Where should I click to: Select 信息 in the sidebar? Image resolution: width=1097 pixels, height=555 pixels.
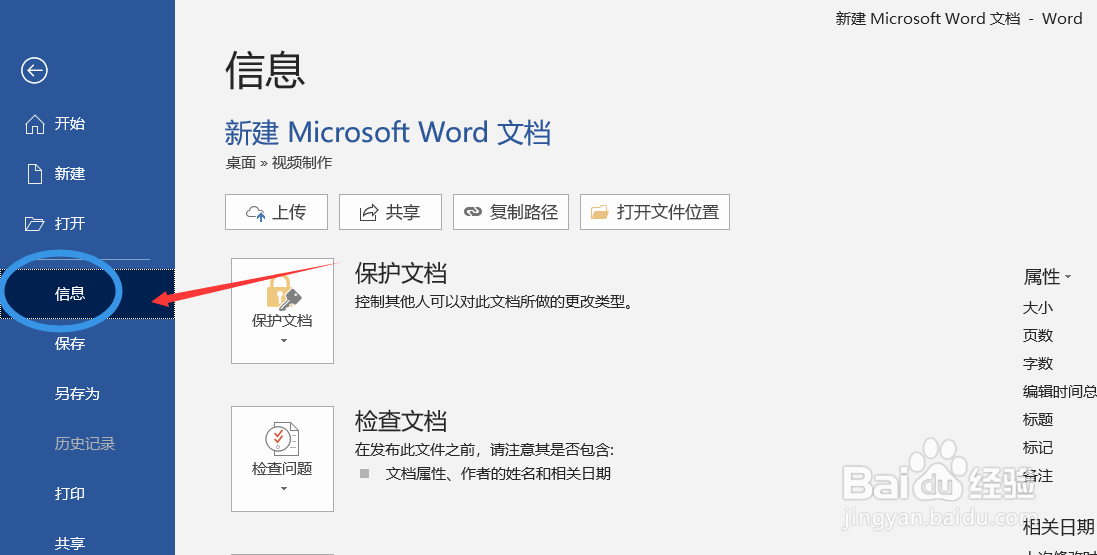coord(87,294)
